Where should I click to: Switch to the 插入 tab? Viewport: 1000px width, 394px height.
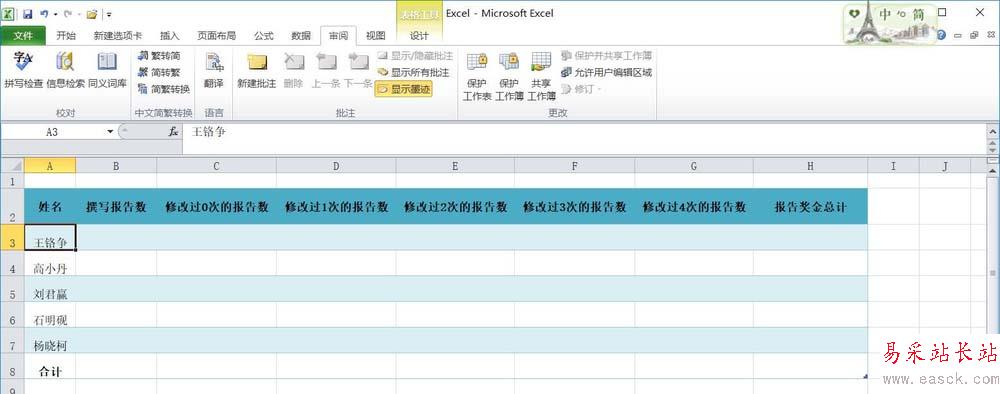click(169, 36)
